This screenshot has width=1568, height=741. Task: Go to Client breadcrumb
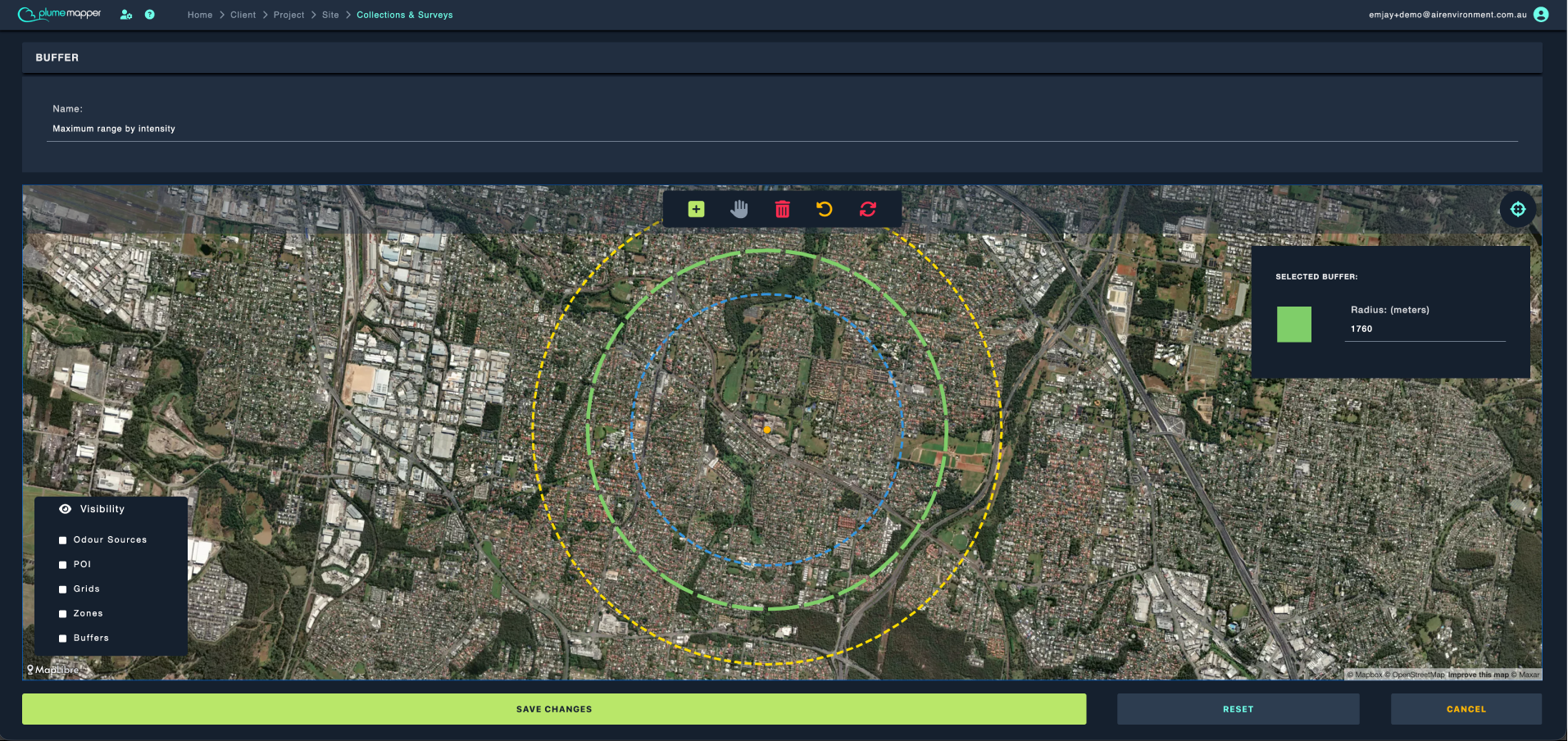(x=243, y=15)
